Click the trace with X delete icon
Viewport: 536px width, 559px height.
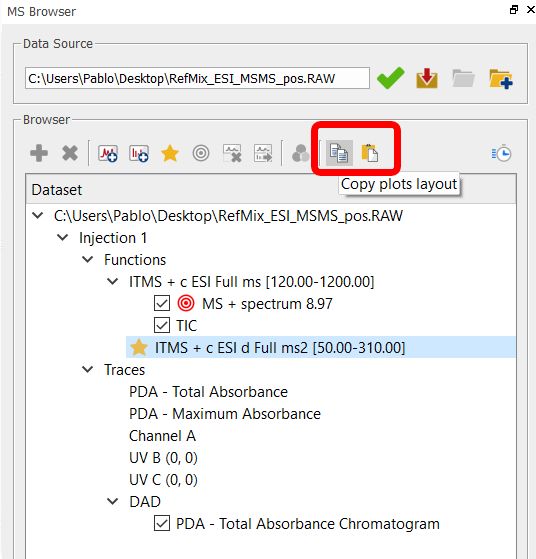(x=232, y=153)
